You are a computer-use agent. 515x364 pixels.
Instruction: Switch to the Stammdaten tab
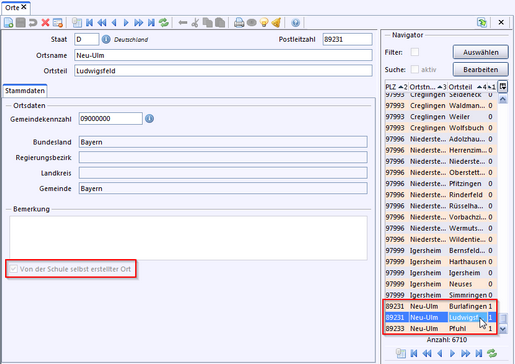click(25, 91)
